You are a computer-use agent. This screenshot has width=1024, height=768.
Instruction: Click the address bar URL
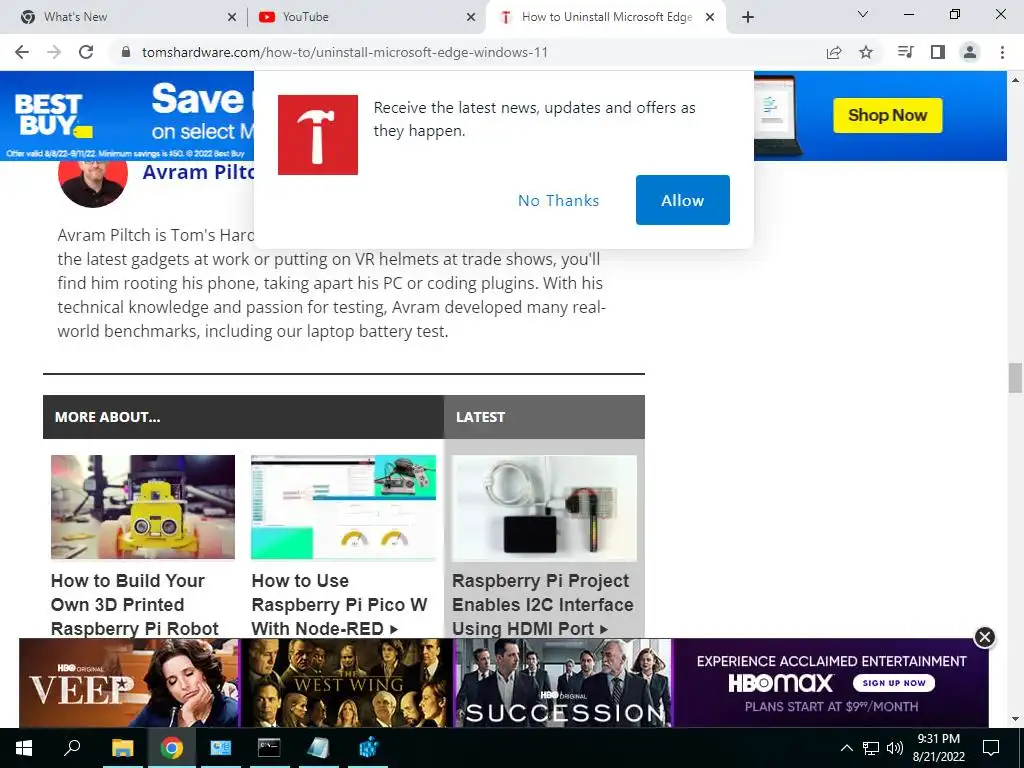(345, 52)
